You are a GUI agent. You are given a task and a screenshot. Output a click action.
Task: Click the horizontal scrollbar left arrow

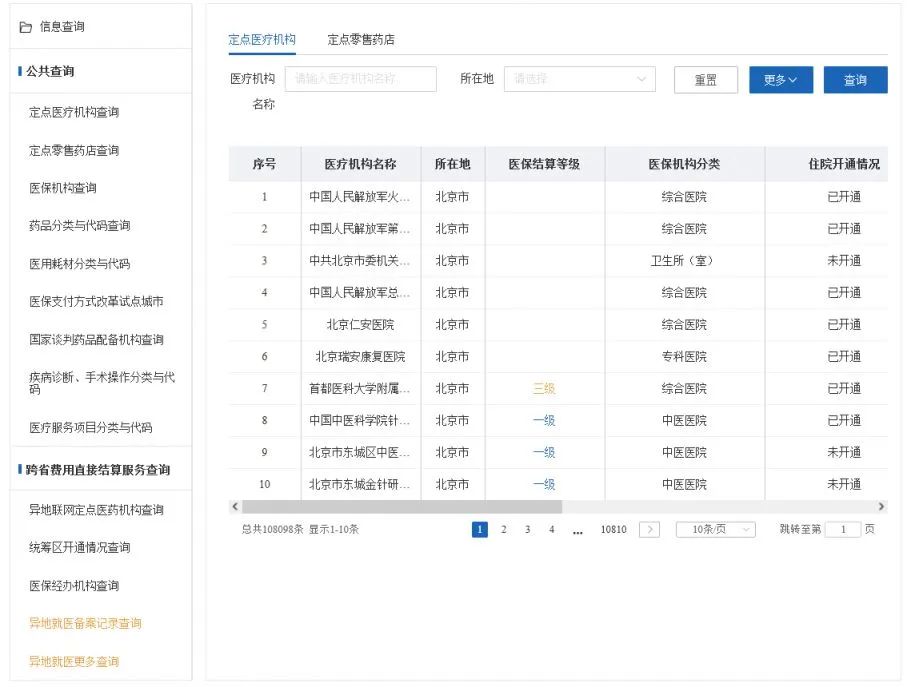pyautogui.click(x=235, y=506)
